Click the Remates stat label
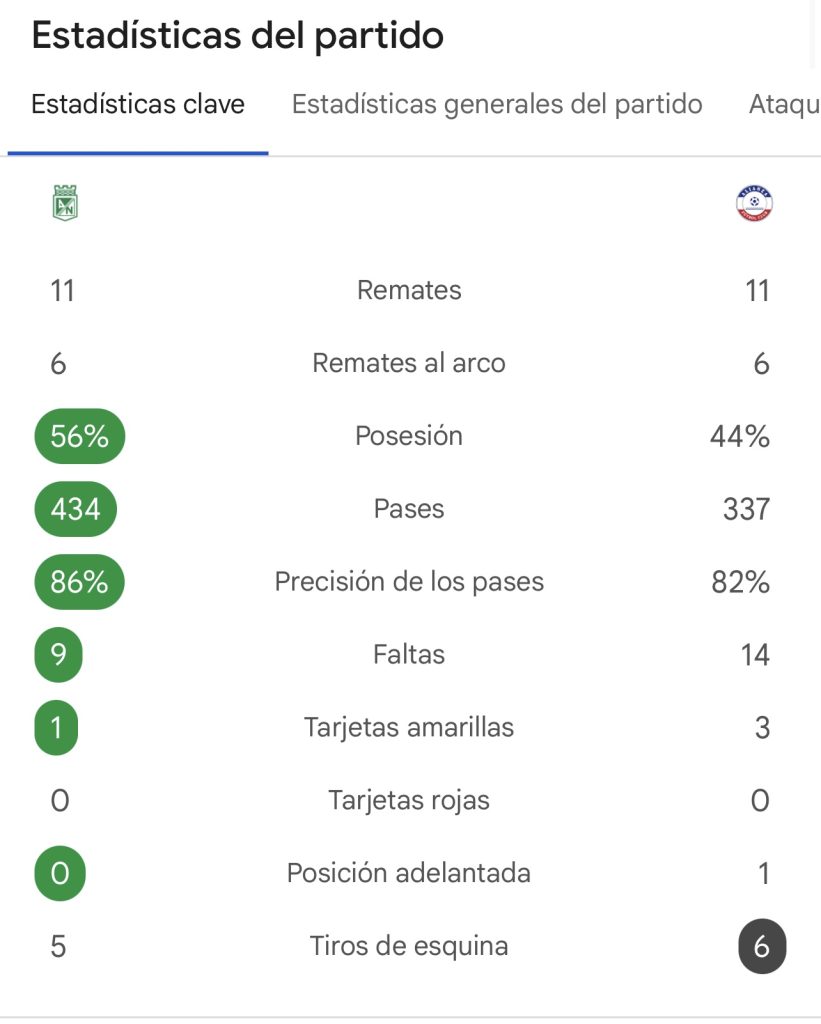The height and width of the screenshot is (1024, 821). click(409, 291)
